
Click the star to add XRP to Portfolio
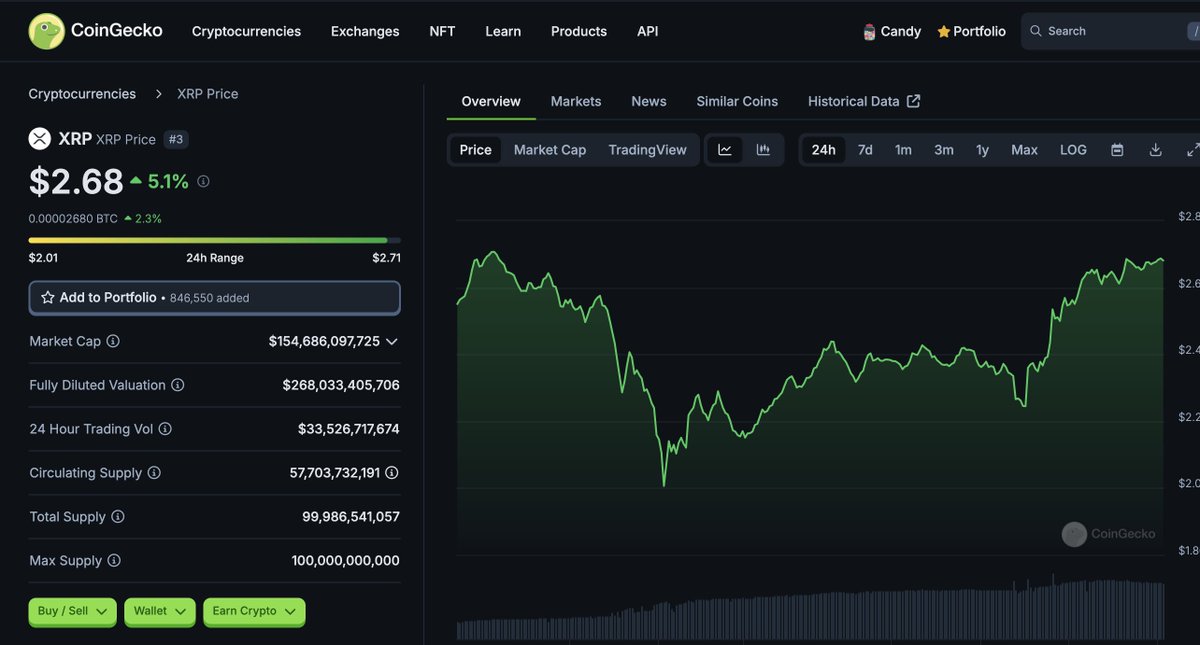pyautogui.click(x=47, y=297)
